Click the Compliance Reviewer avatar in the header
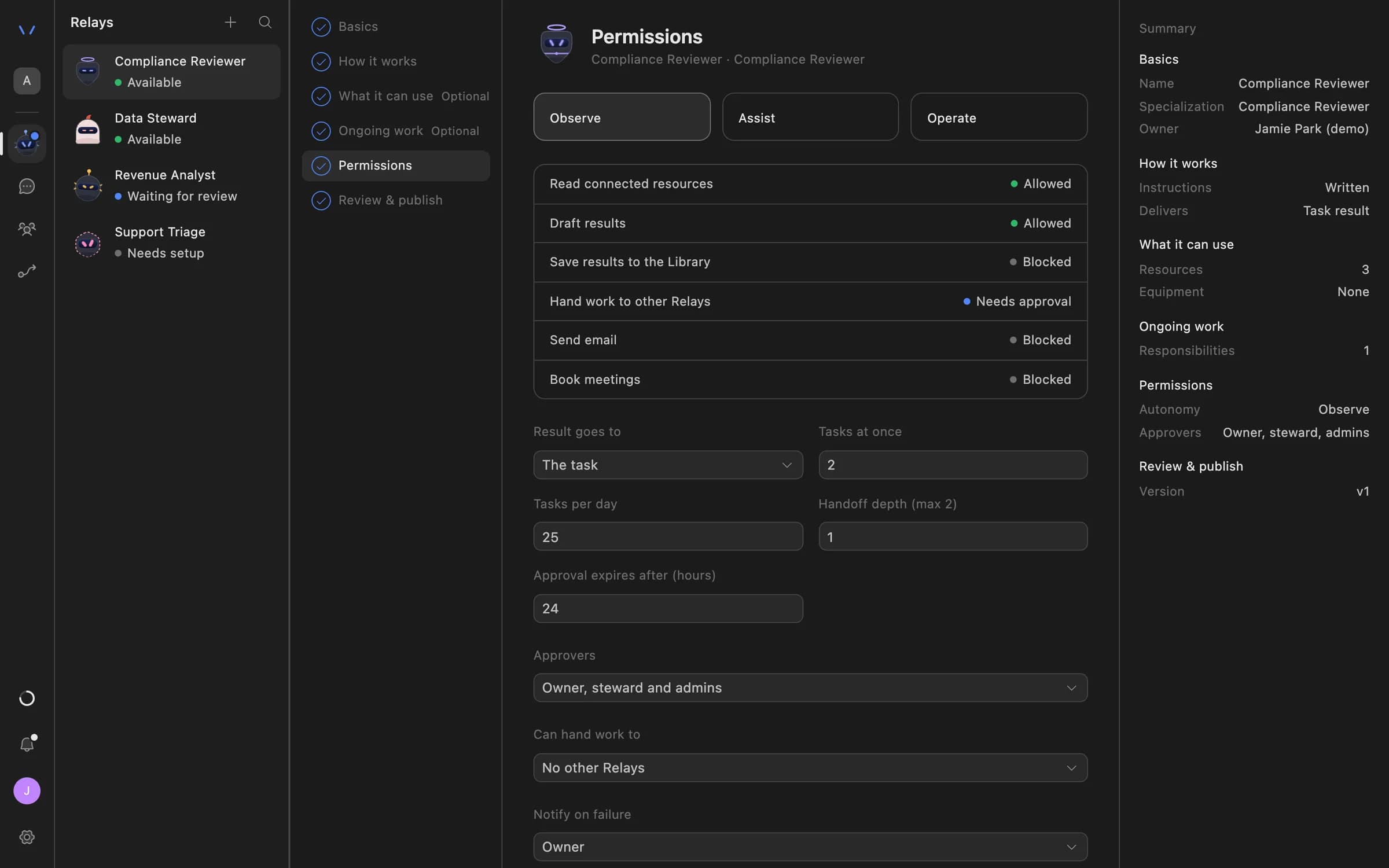 [556, 43]
